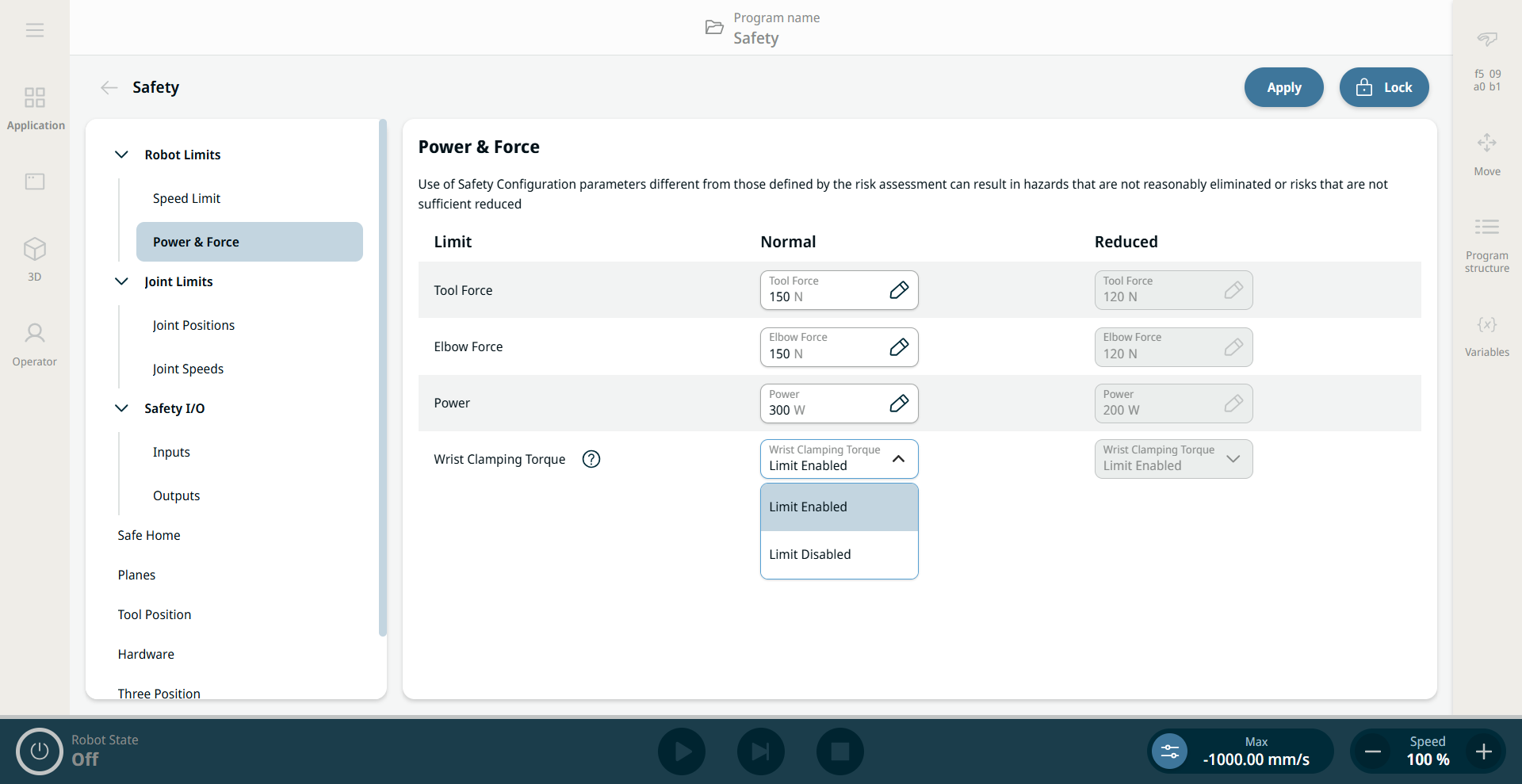
Task: Edit the Normal Tool Force value
Action: point(898,290)
